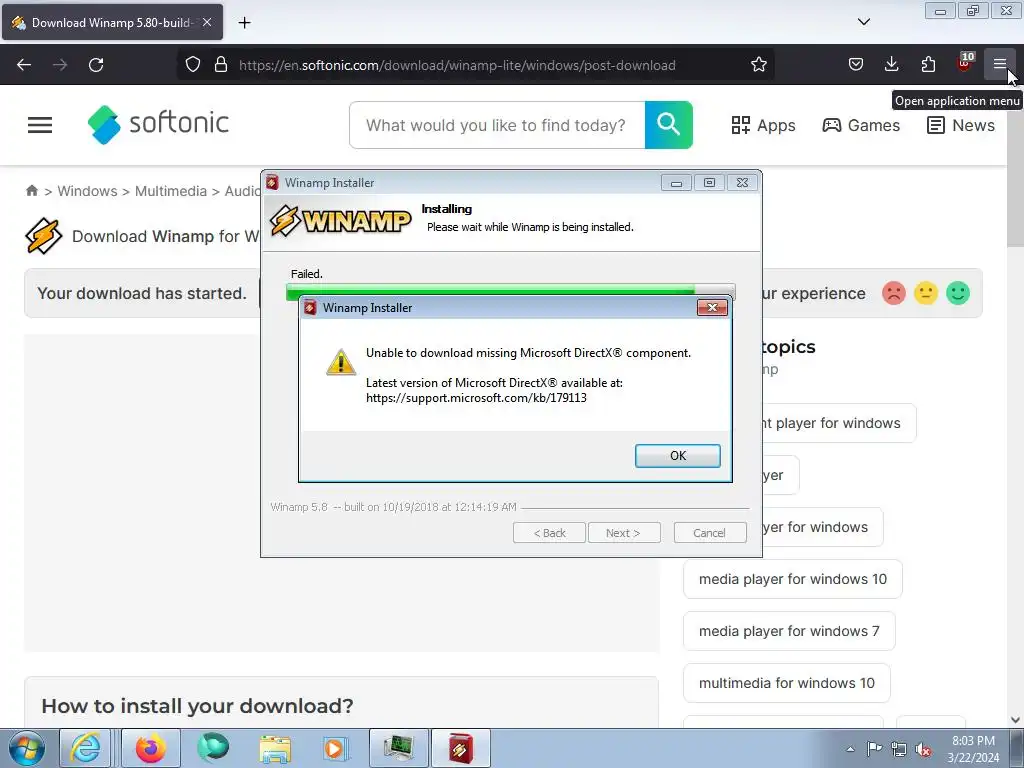The image size is (1024, 768).
Task: Click the Windows breadcrumb link
Action: coord(88,191)
